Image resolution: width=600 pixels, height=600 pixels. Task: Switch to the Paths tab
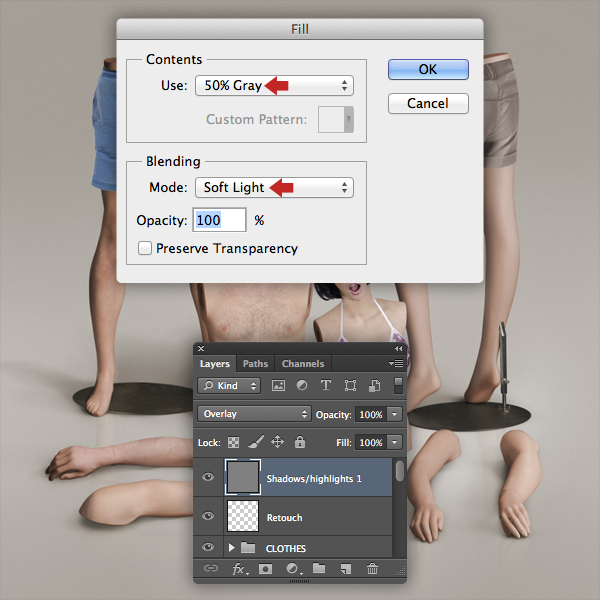tap(255, 364)
